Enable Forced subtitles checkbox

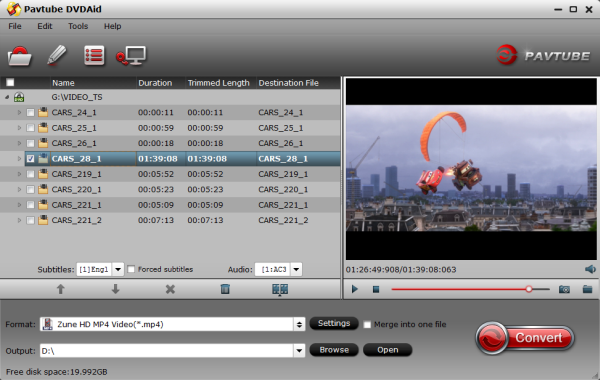131,269
